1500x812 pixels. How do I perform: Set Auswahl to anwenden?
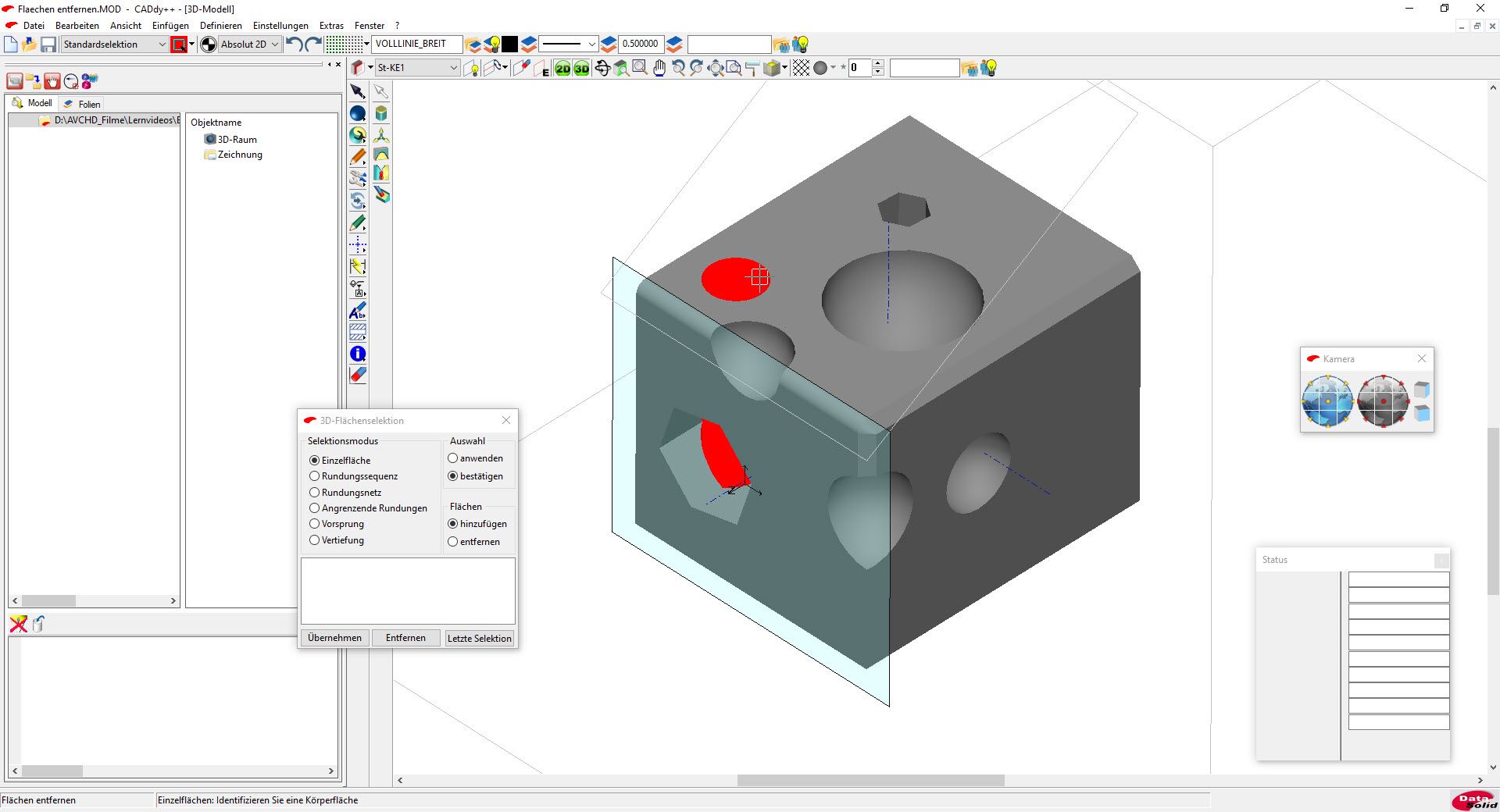point(452,458)
